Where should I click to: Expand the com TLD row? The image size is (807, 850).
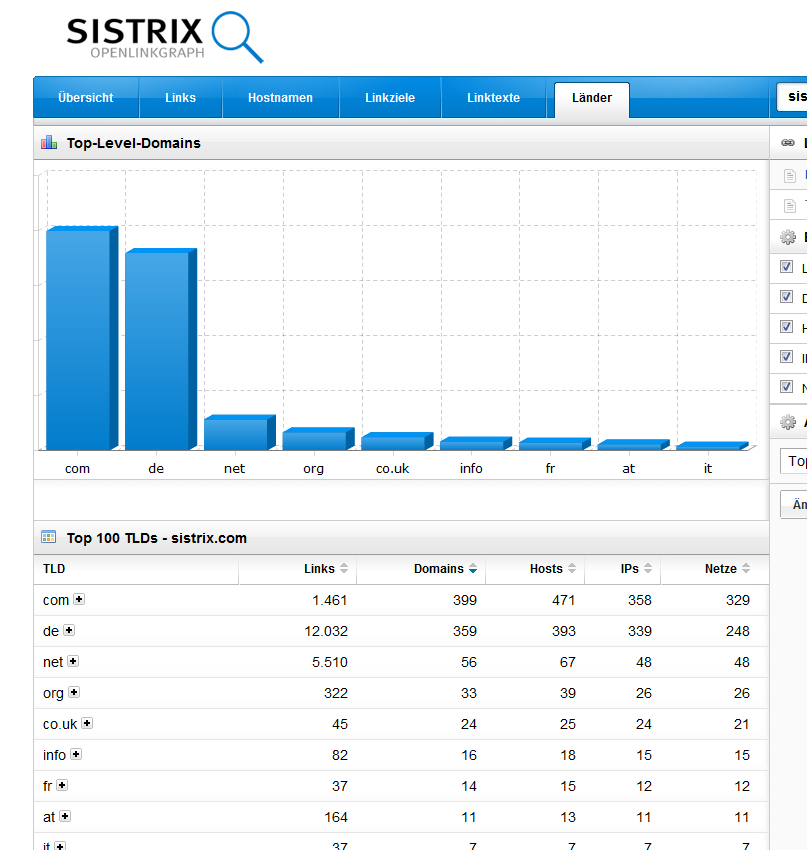[79, 600]
